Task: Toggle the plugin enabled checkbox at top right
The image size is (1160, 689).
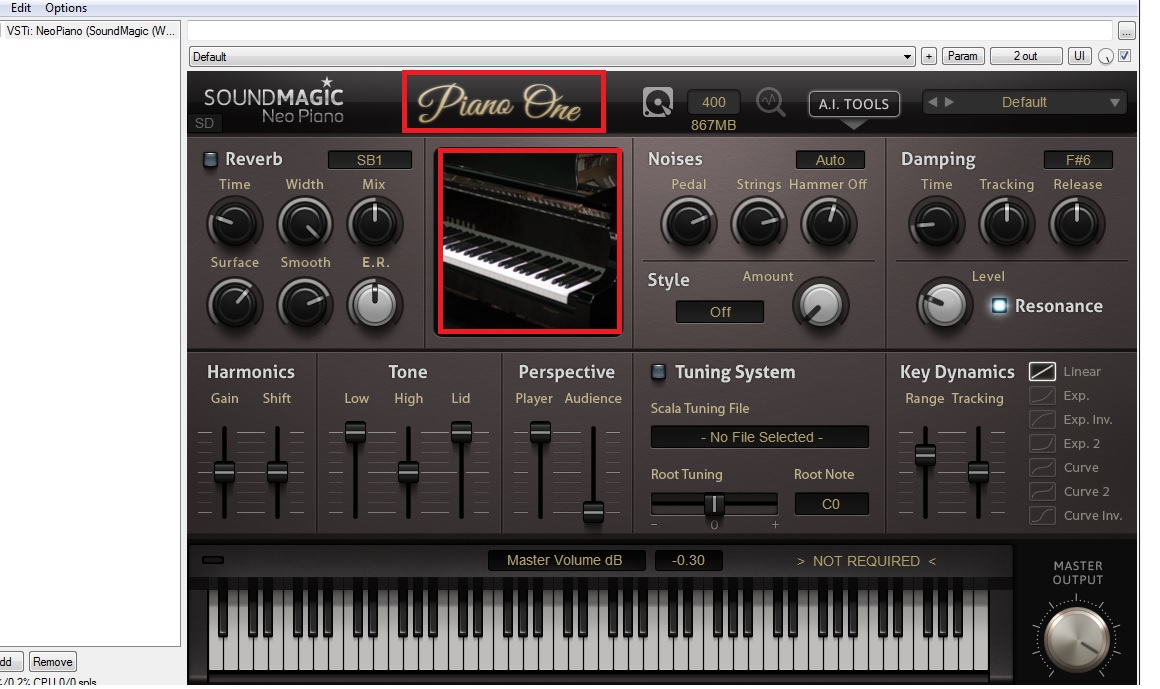Action: coord(1124,56)
